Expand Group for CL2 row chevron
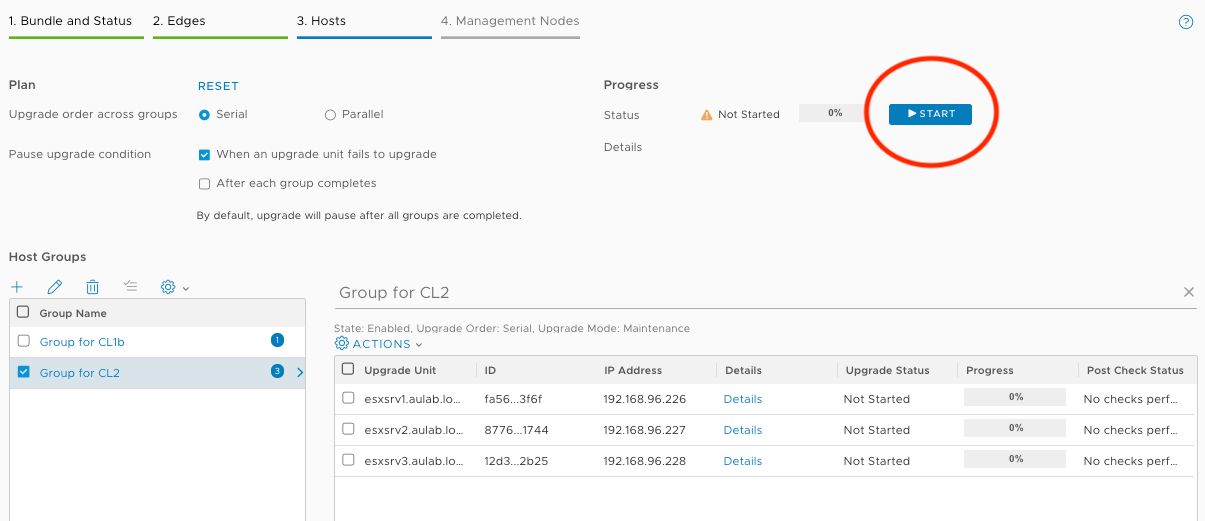The width and height of the screenshot is (1205, 521). tap(300, 373)
